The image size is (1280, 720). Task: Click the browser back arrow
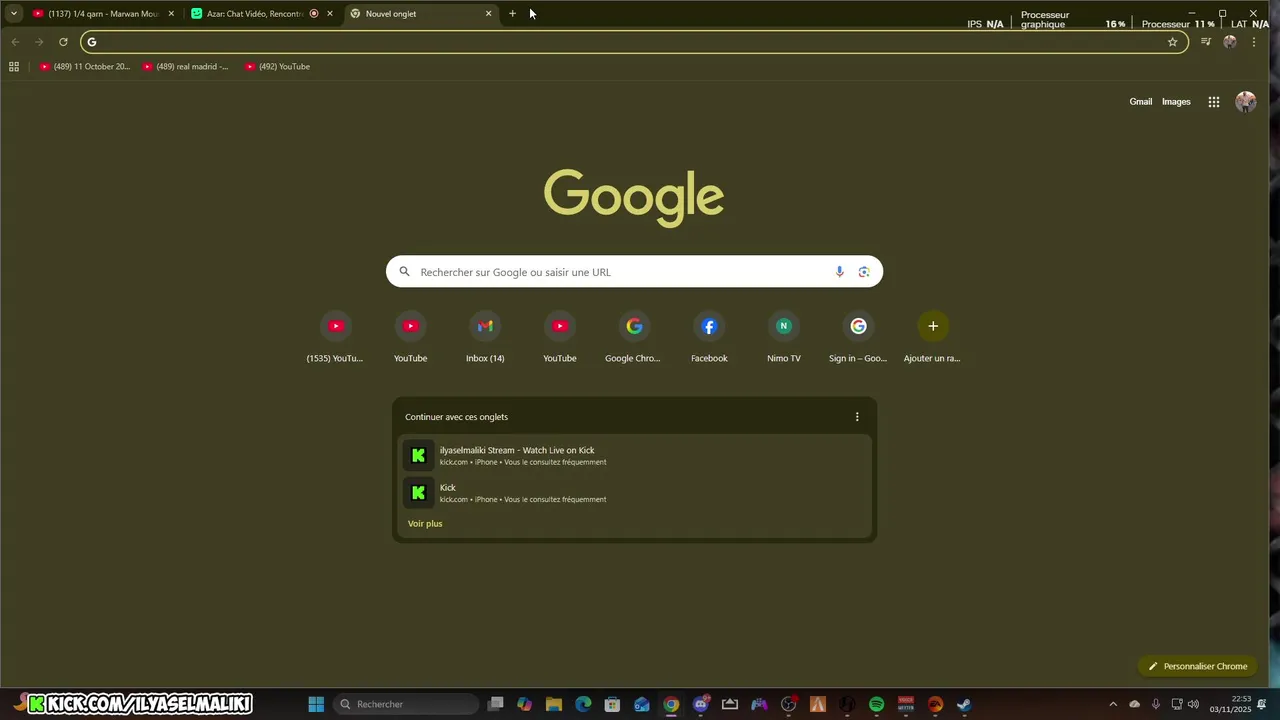pos(15,42)
